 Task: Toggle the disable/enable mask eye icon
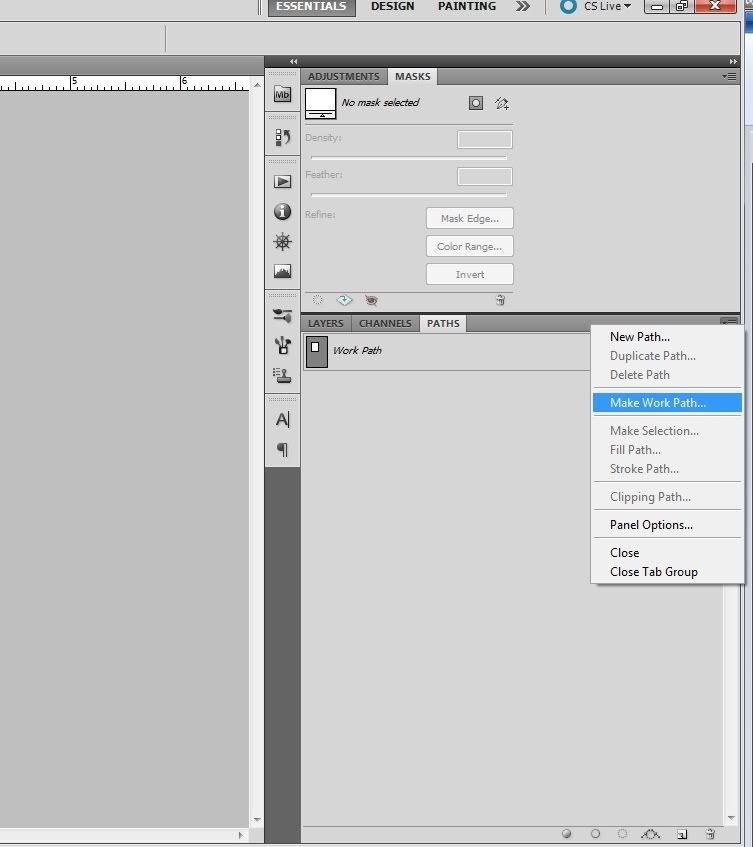[x=371, y=300]
